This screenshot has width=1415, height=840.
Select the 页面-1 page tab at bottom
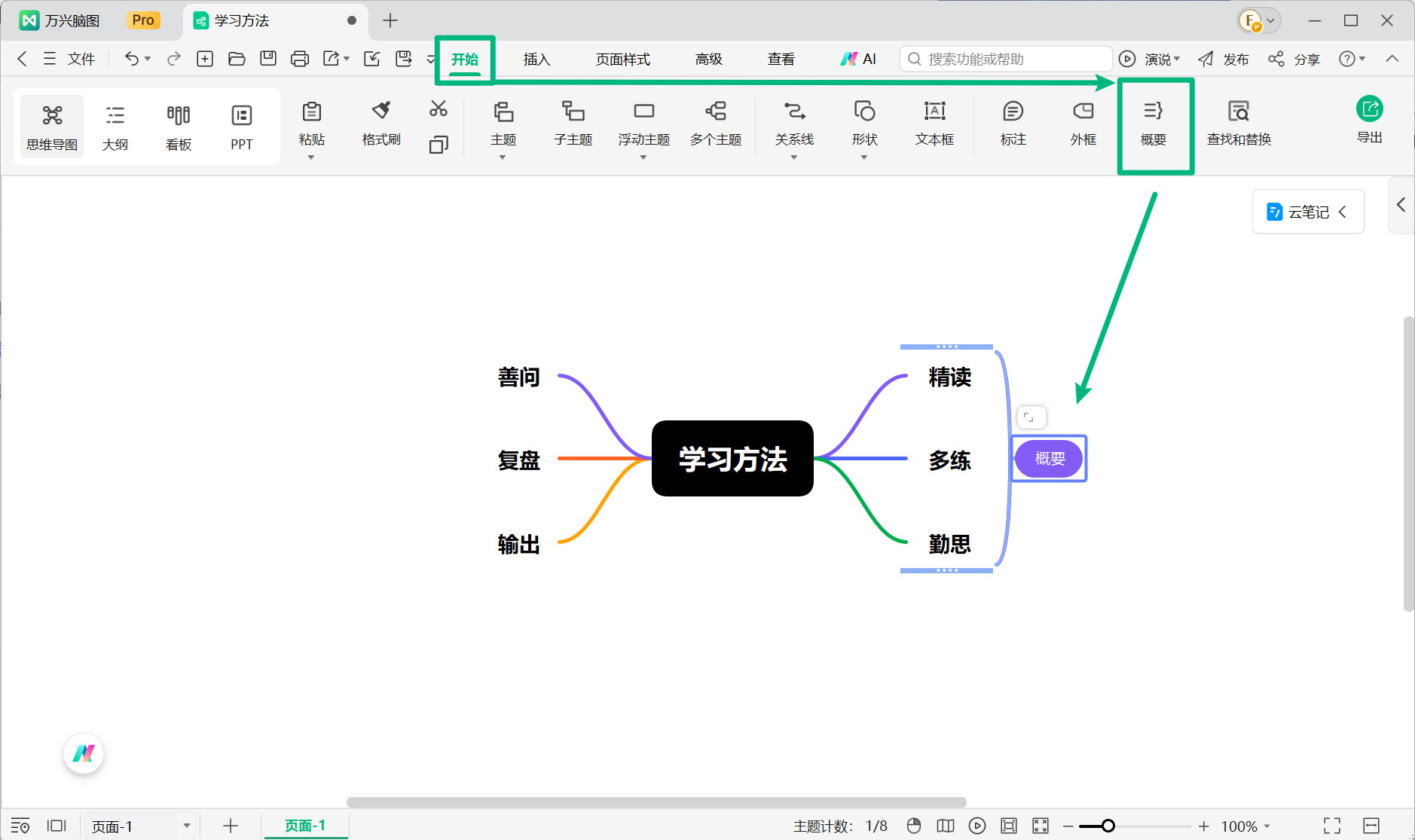tap(305, 826)
